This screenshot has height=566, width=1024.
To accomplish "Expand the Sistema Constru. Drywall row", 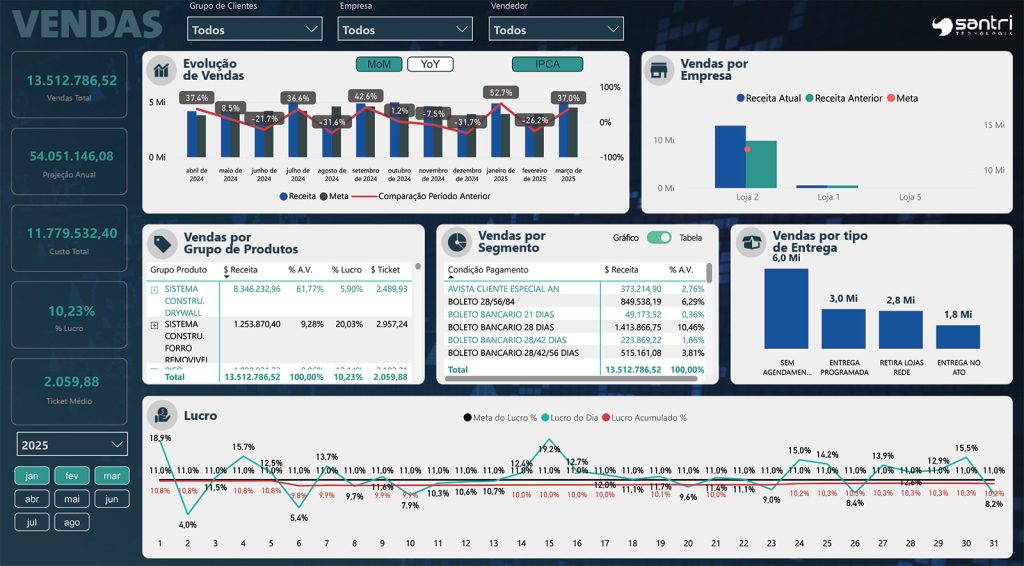I will pos(154,289).
